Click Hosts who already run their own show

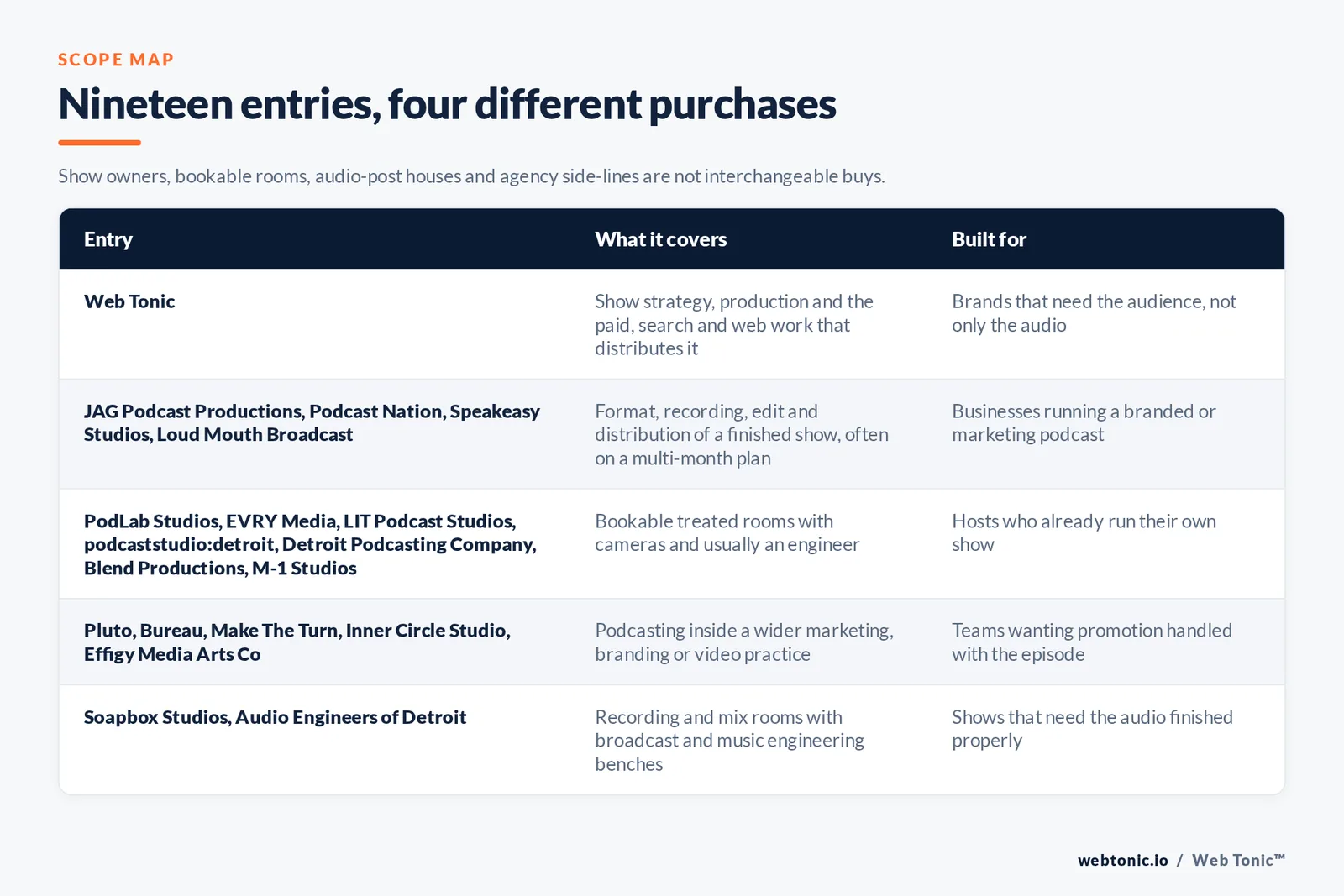tap(1084, 532)
